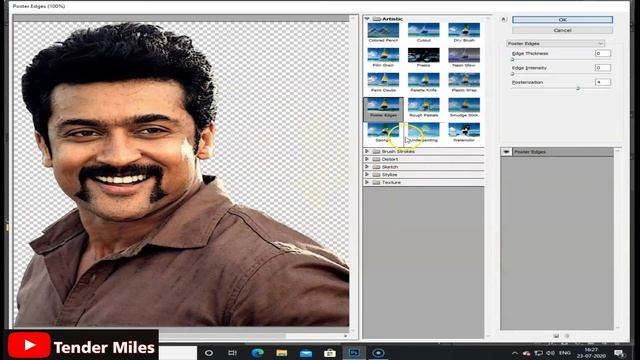
Task: Collapse the filter thumbnails panel with double-arrow button
Action: pos(504,19)
